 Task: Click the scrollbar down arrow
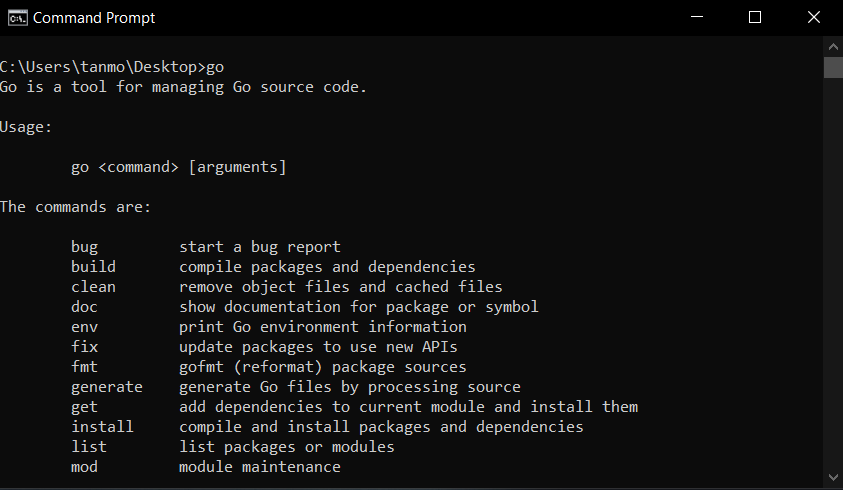coord(833,477)
